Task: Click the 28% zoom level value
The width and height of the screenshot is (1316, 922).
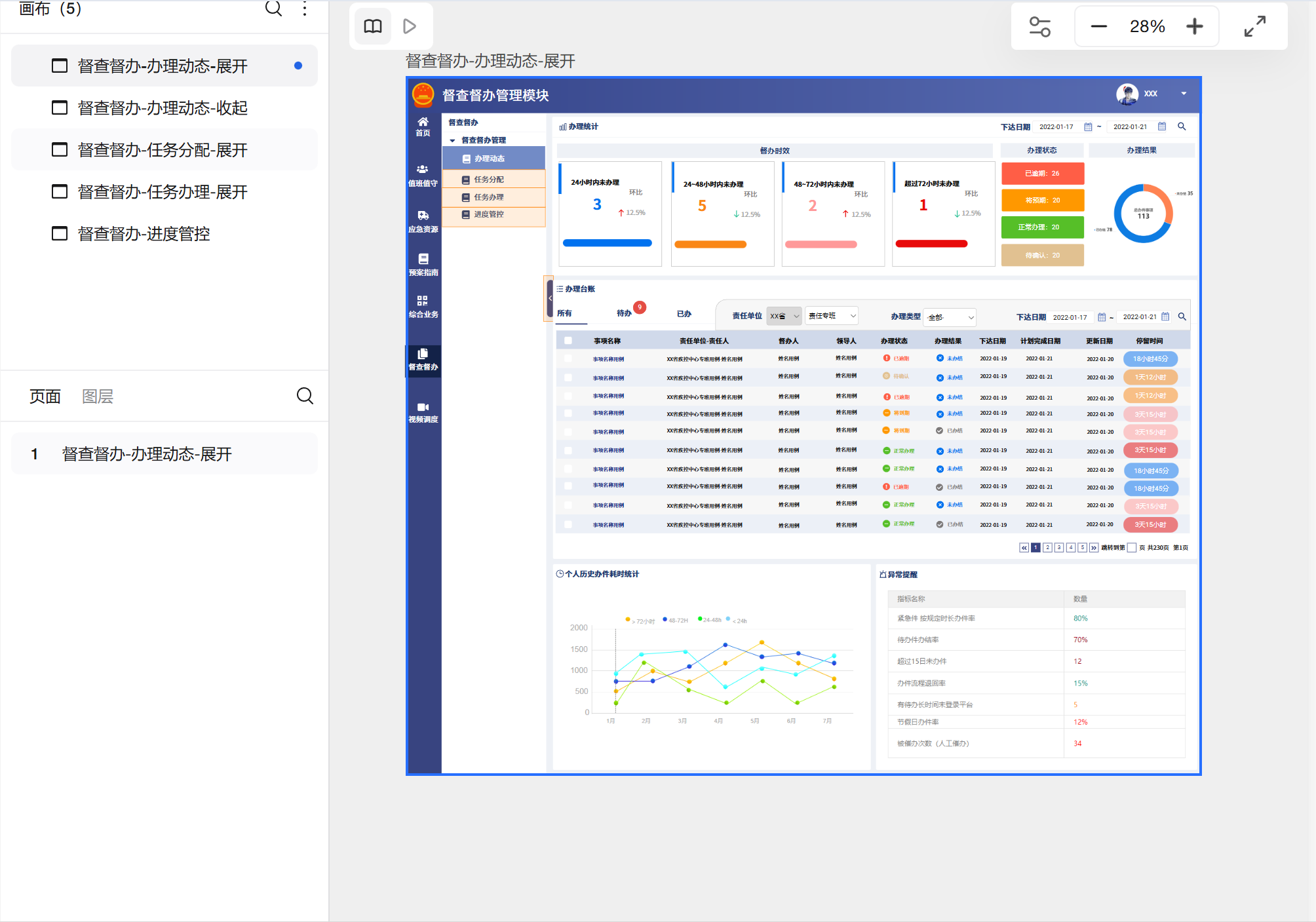Action: 1147,26
